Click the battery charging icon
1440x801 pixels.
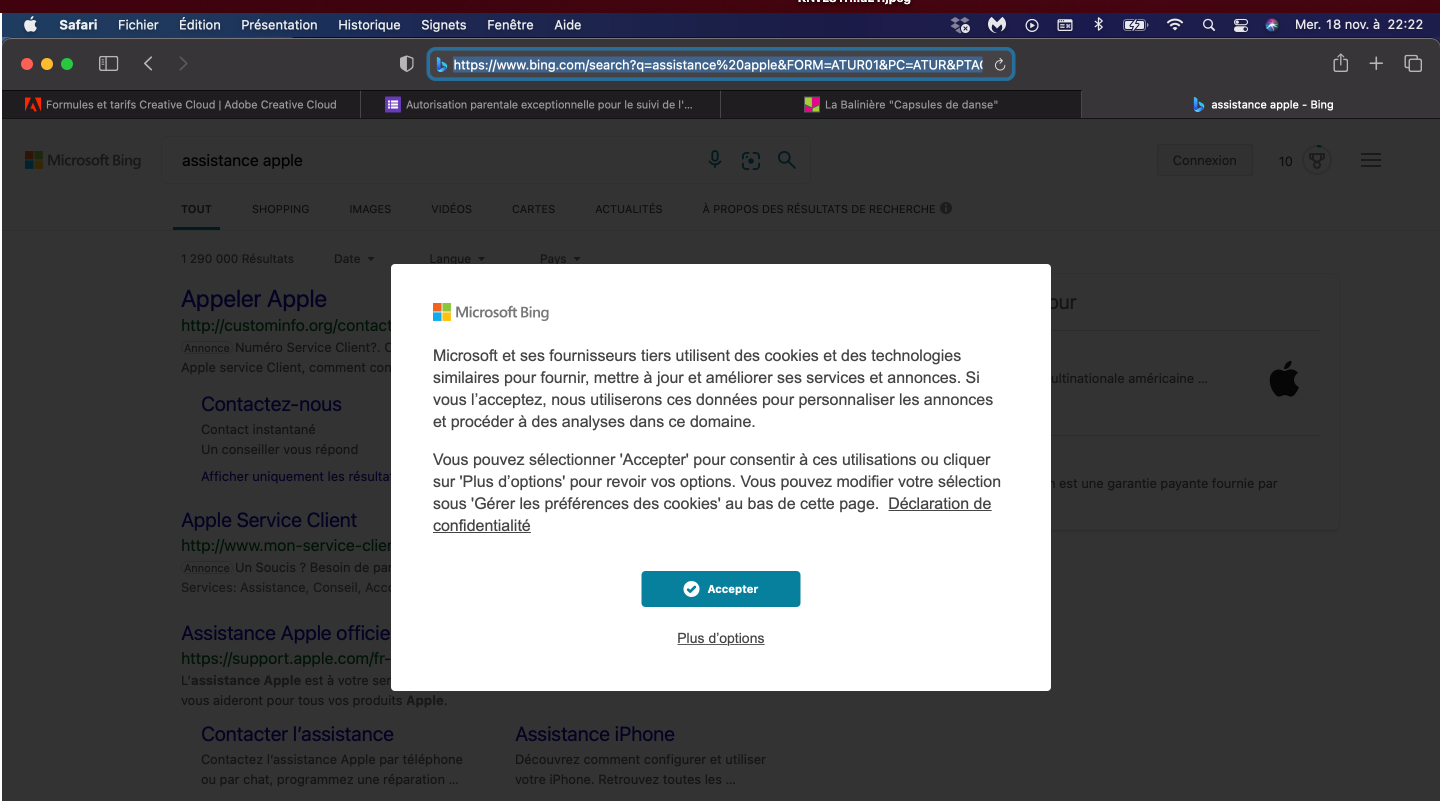pos(1135,25)
